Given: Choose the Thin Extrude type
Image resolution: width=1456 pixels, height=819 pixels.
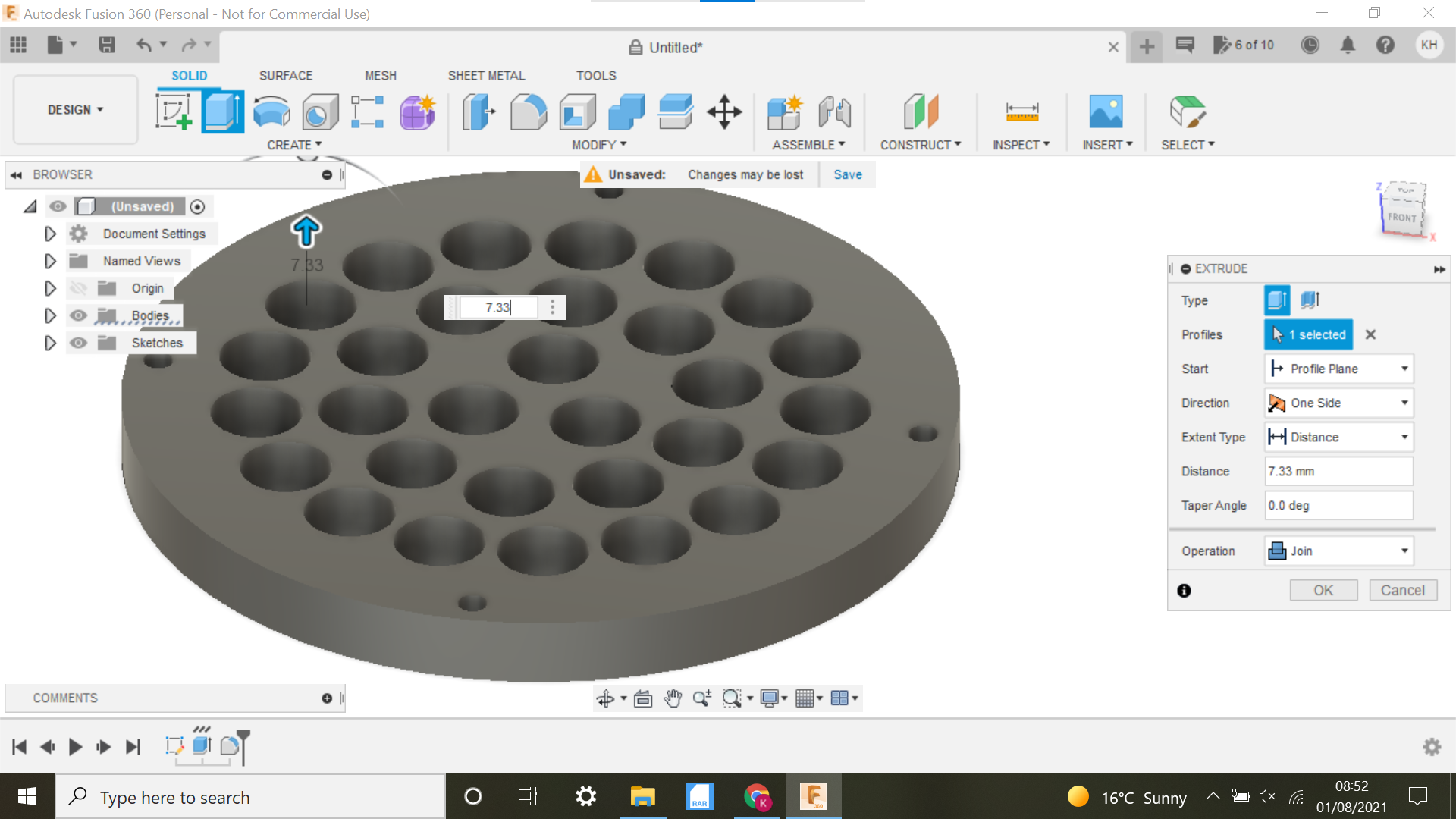Looking at the screenshot, I should 1310,300.
